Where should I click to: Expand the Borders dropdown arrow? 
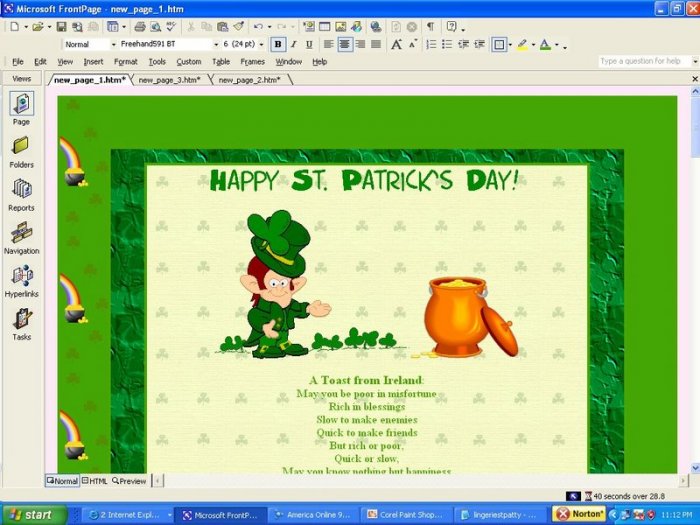[510, 44]
